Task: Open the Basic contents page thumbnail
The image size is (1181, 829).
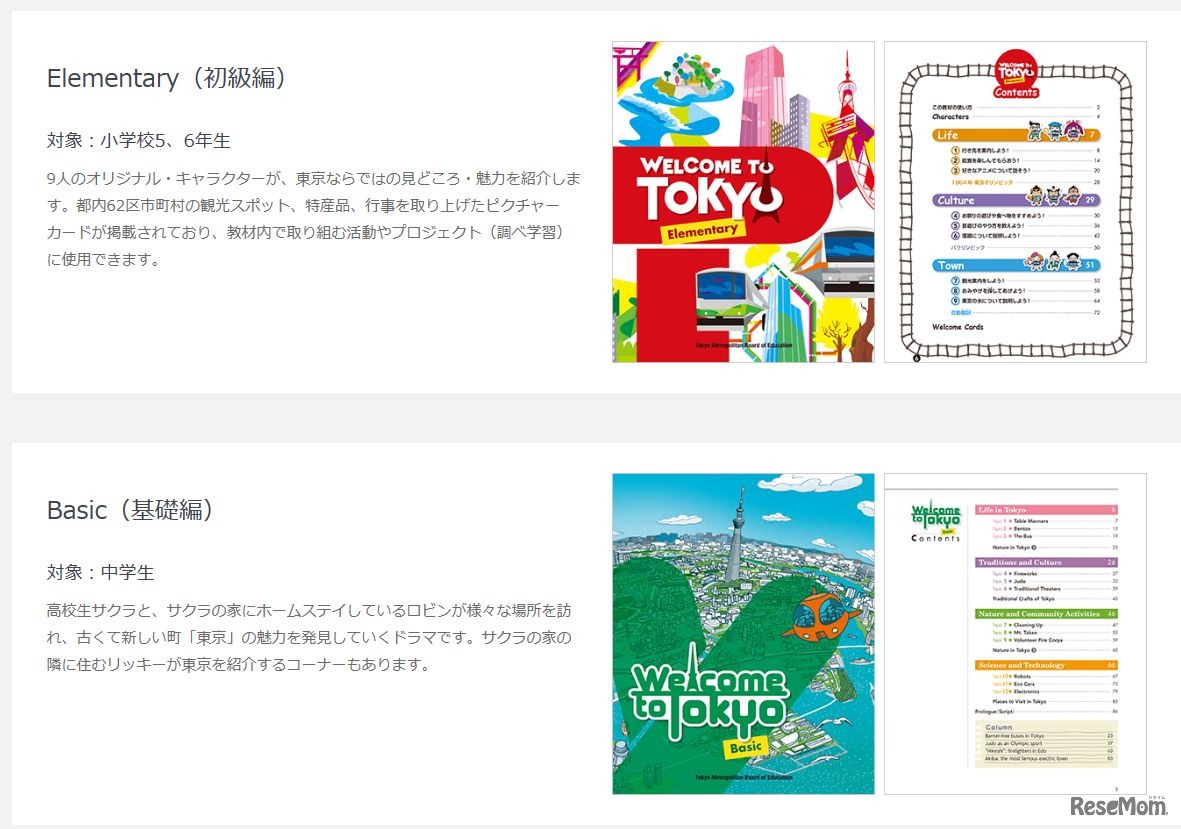Action: click(1015, 633)
